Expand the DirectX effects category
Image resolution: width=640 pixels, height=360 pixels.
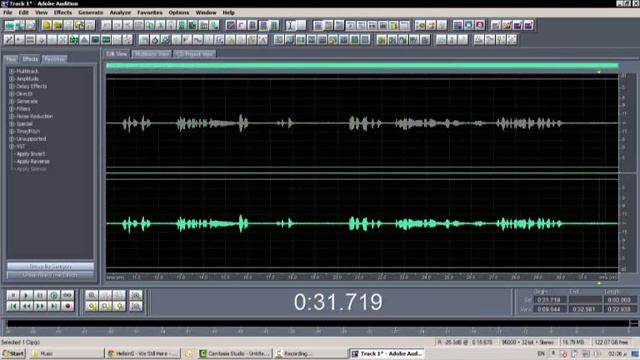tap(12, 94)
